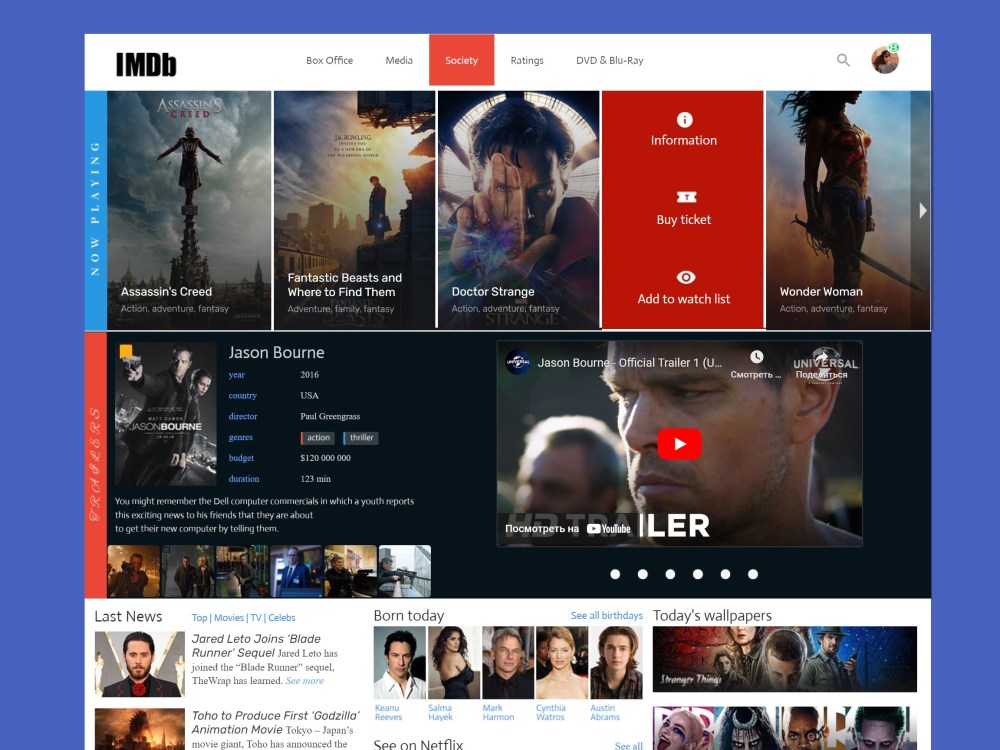Open the search magnifier icon

[x=843, y=60]
